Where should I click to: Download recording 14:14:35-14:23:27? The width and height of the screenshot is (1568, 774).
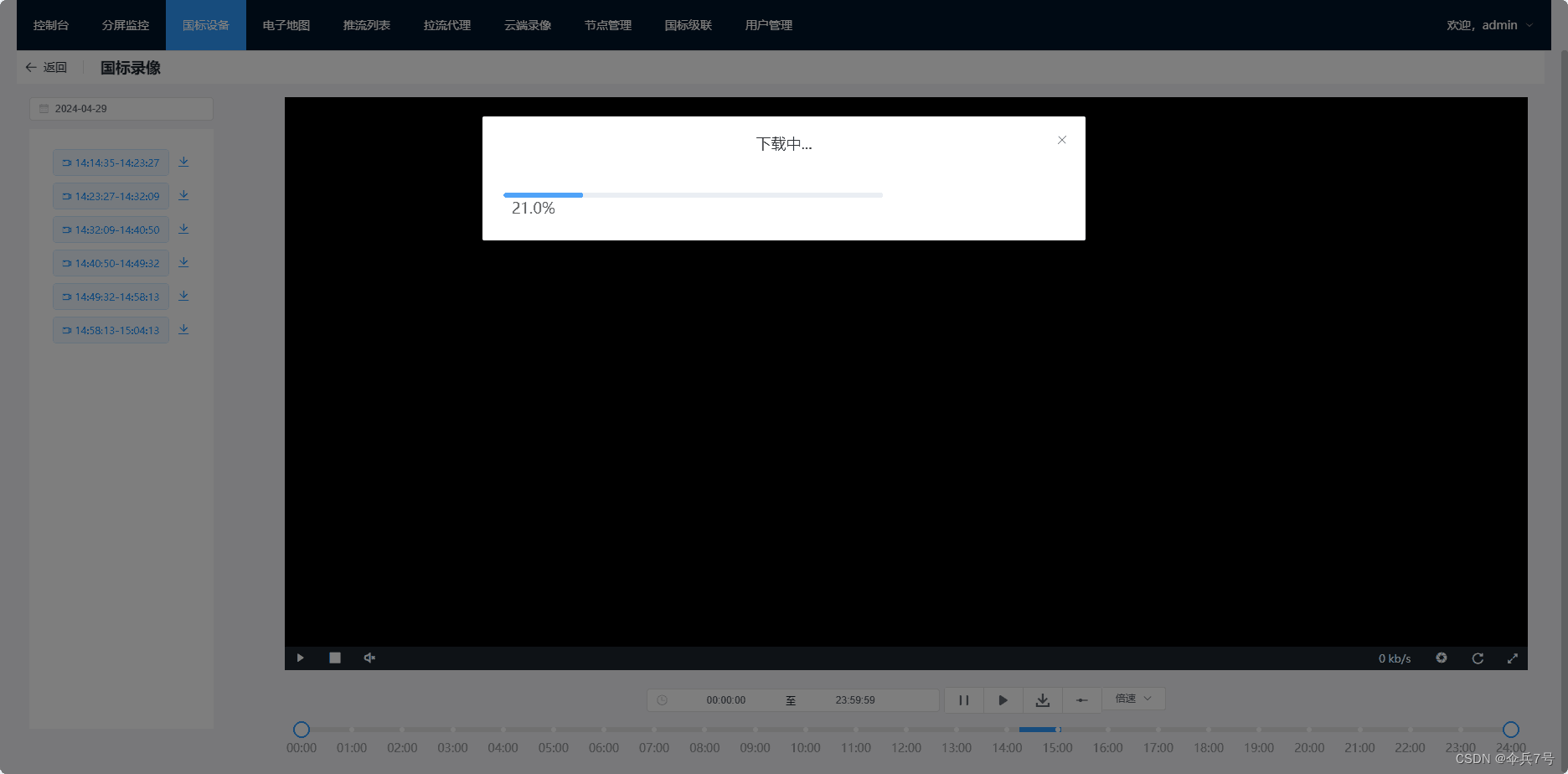click(183, 163)
